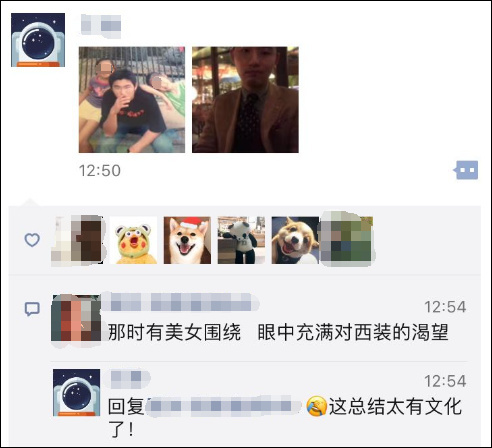Tap the blurred name after 回复
This screenshot has height=448, width=492.
pyautogui.click(x=223, y=406)
